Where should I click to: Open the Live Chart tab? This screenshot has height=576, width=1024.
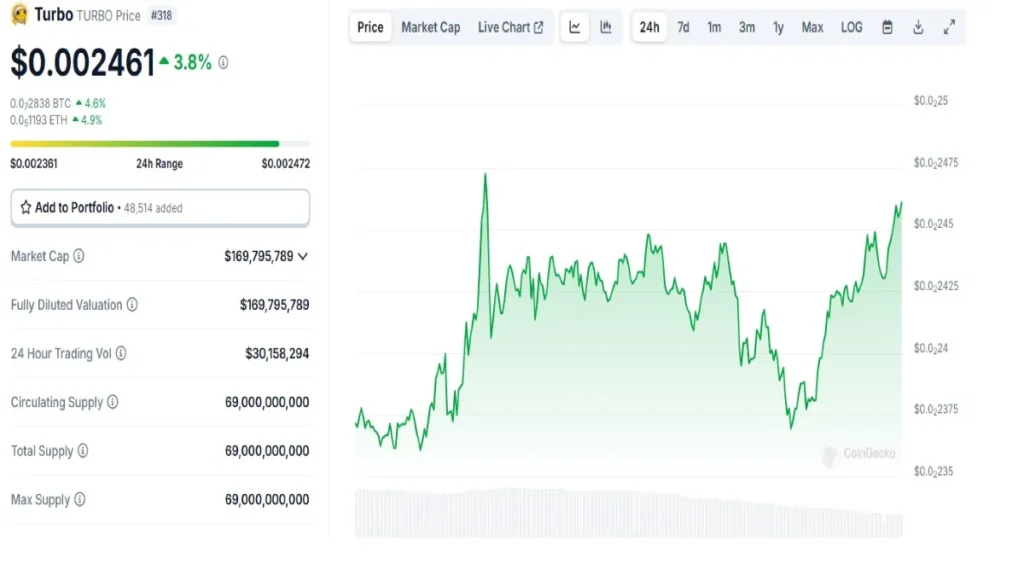(510, 27)
